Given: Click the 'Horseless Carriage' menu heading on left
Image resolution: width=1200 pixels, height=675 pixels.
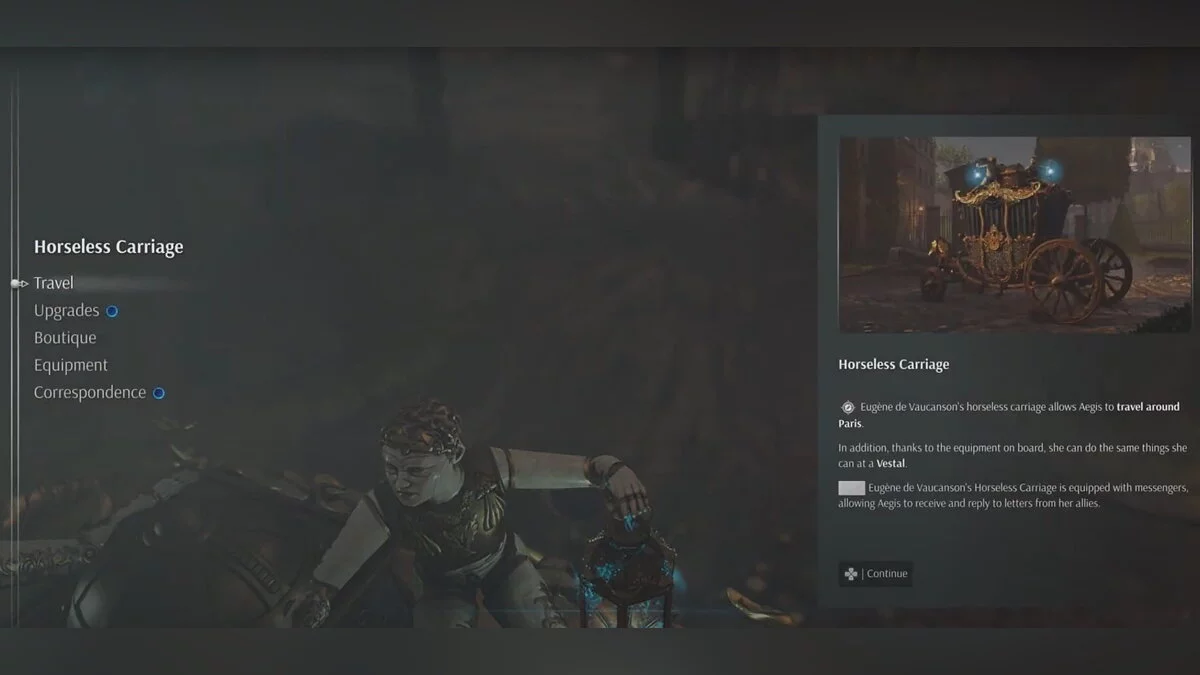Looking at the screenshot, I should coord(109,247).
